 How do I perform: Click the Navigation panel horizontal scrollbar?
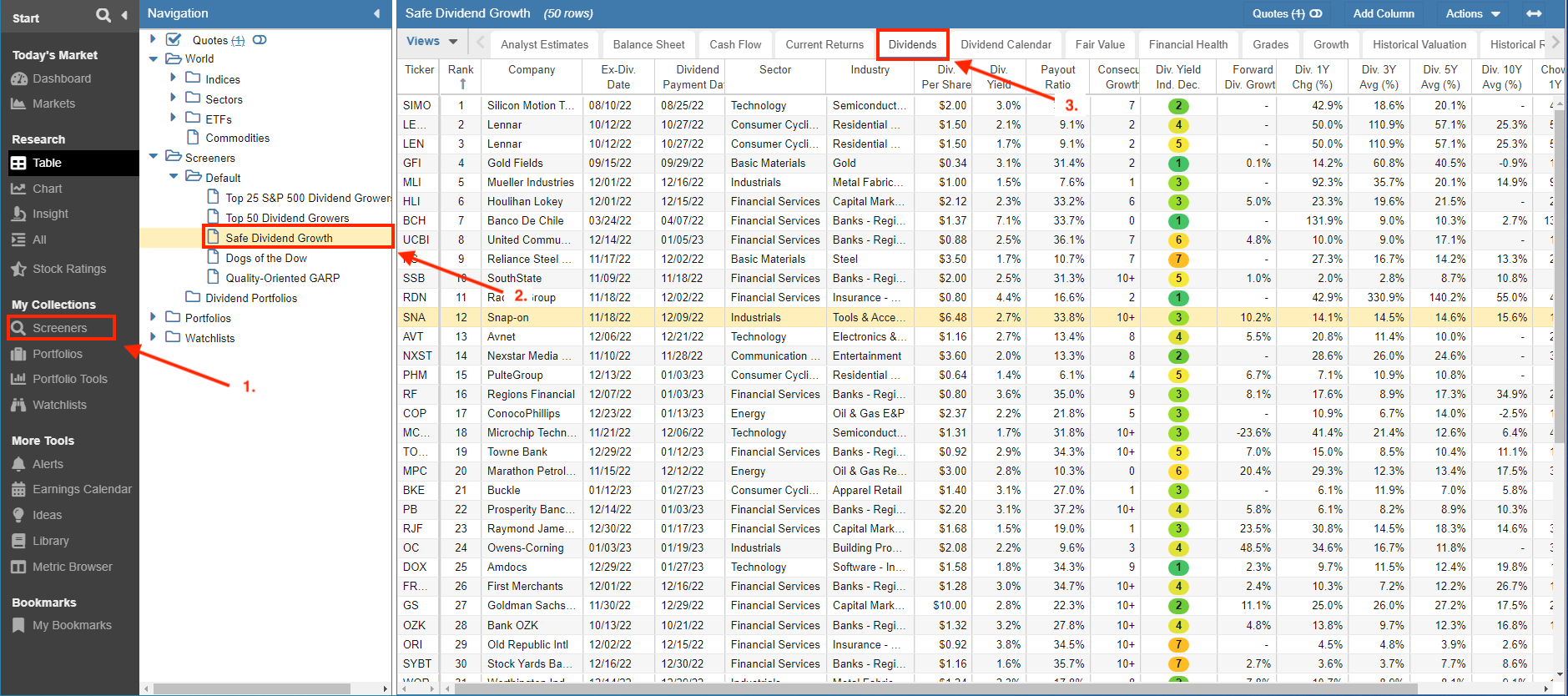click(250, 688)
